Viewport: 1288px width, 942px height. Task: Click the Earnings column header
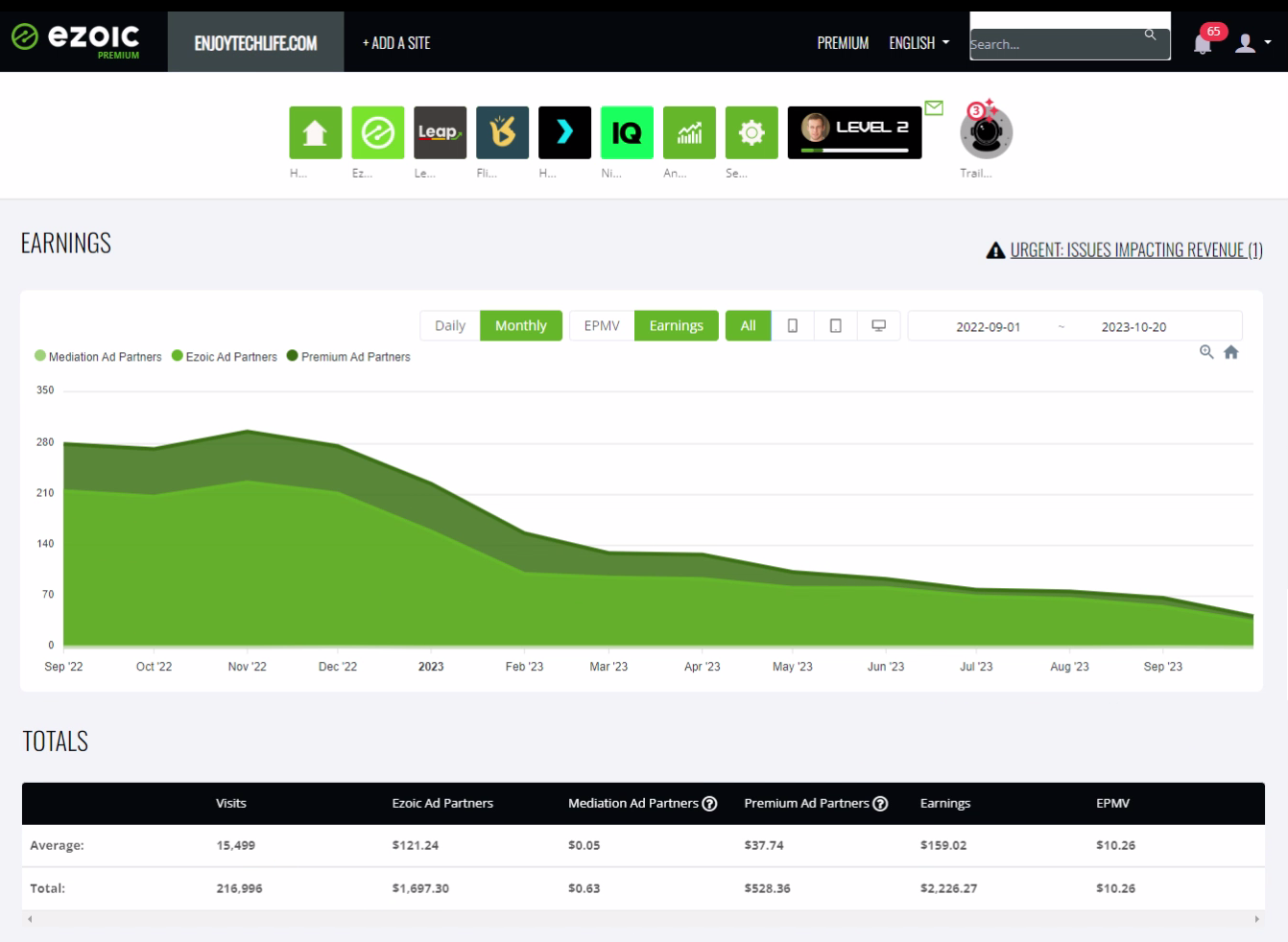(945, 804)
